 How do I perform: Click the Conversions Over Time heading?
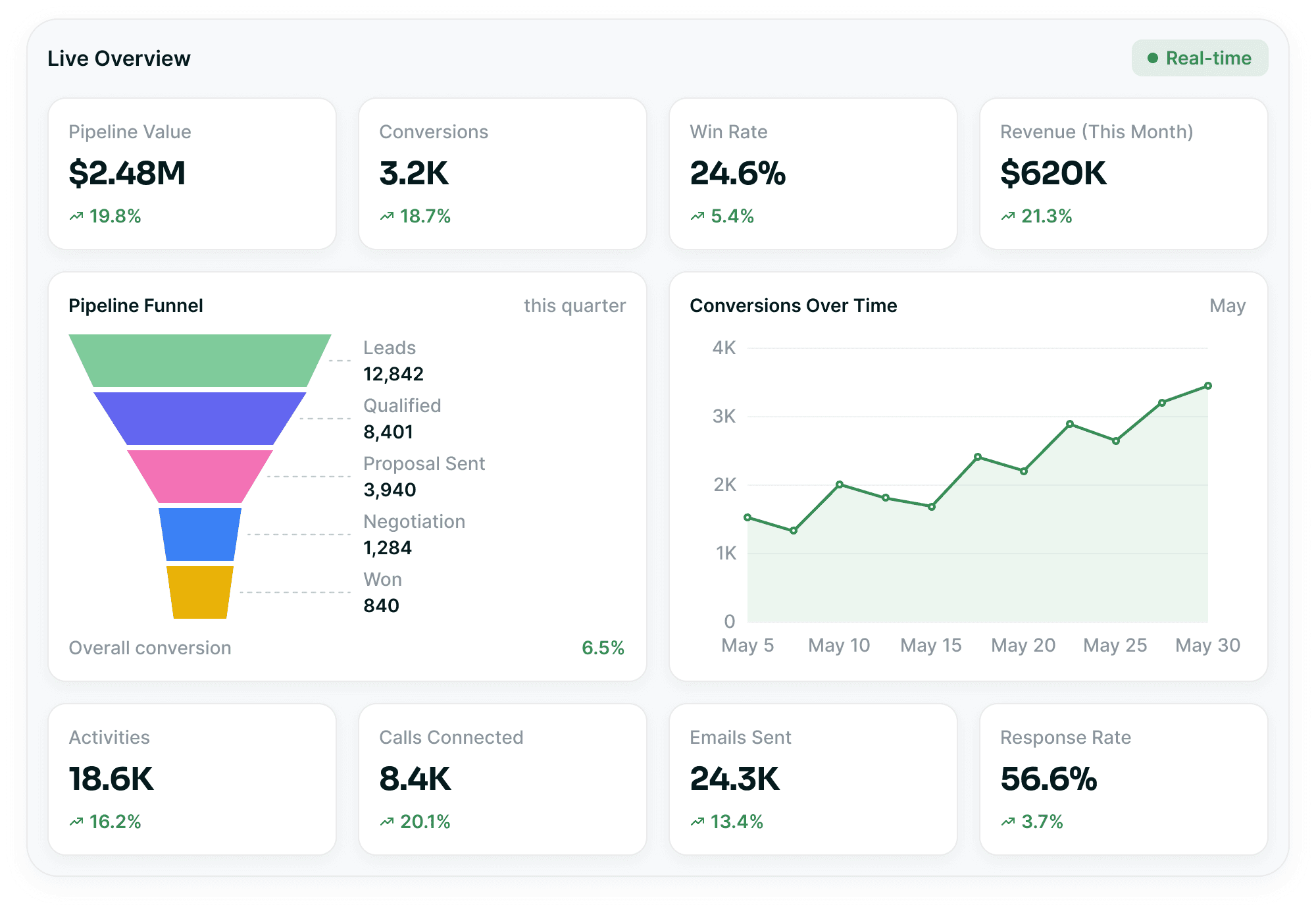coord(794,305)
